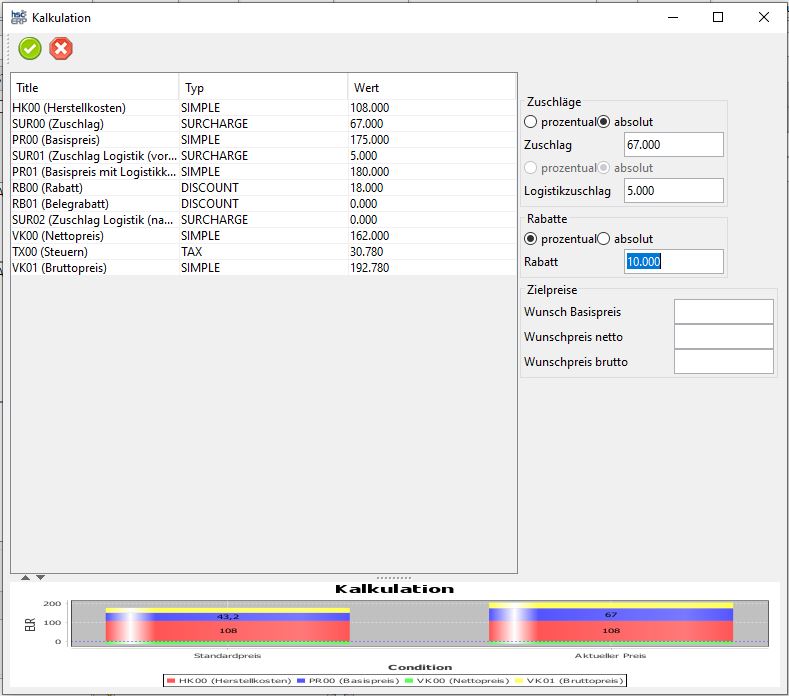Select prozentual radio for Zuschlag

coord(531,122)
